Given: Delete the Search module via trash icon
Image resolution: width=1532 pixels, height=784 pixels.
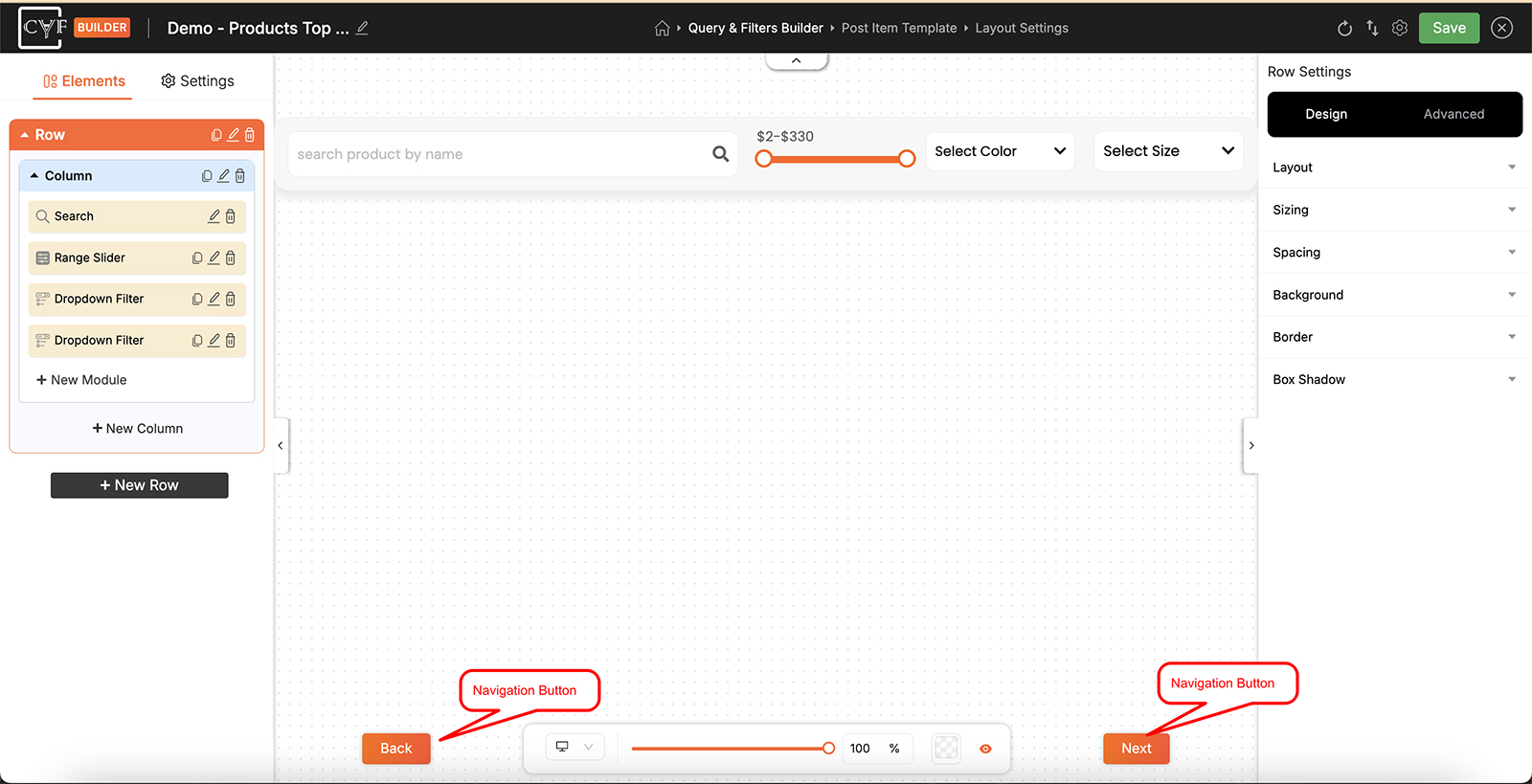Looking at the screenshot, I should (x=231, y=216).
